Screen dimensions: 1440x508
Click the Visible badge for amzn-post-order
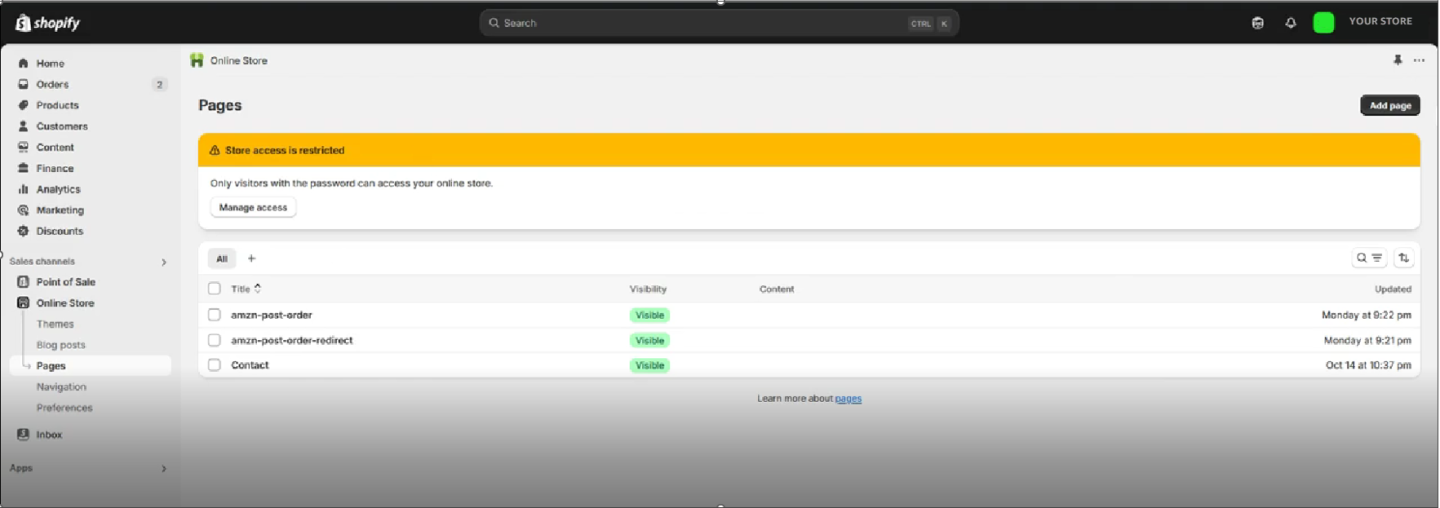click(x=650, y=315)
